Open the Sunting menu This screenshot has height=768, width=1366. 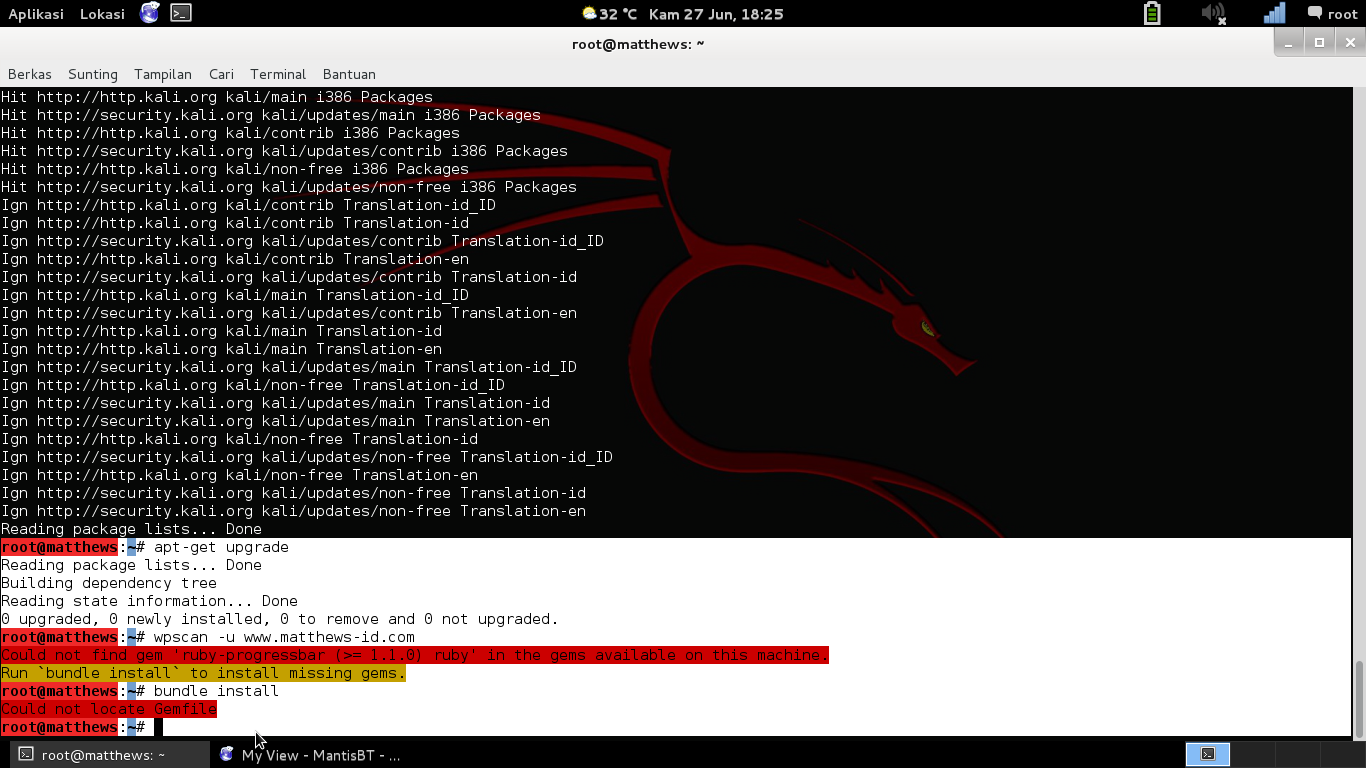tap(93, 74)
